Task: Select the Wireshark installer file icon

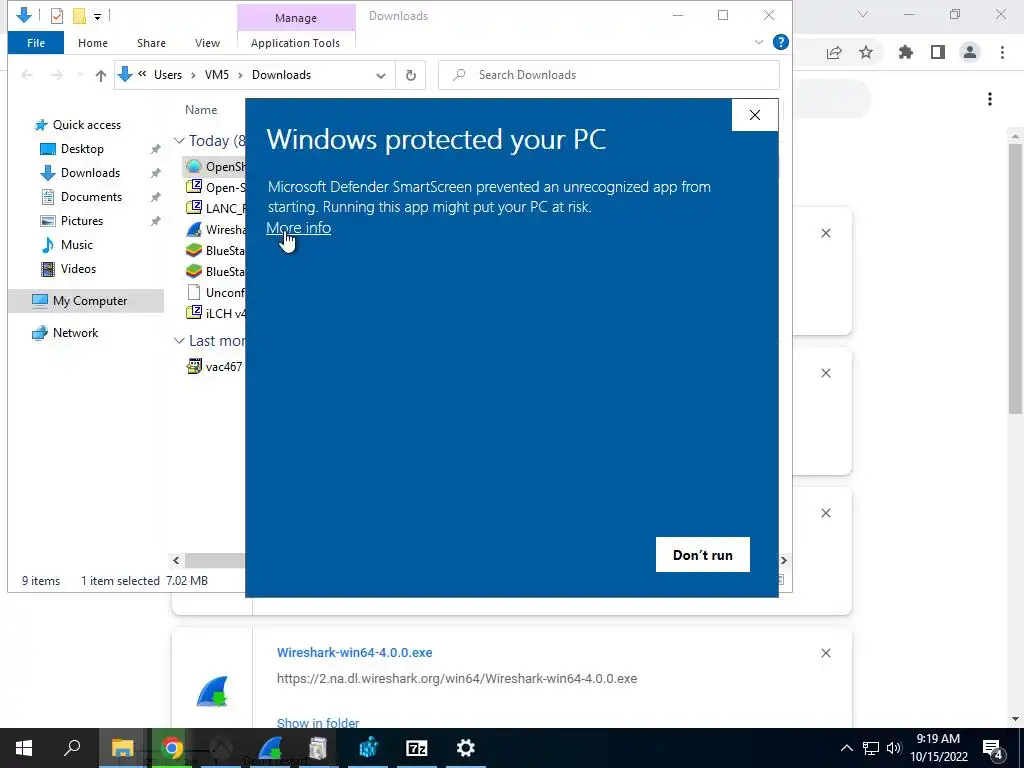Action: click(194, 230)
